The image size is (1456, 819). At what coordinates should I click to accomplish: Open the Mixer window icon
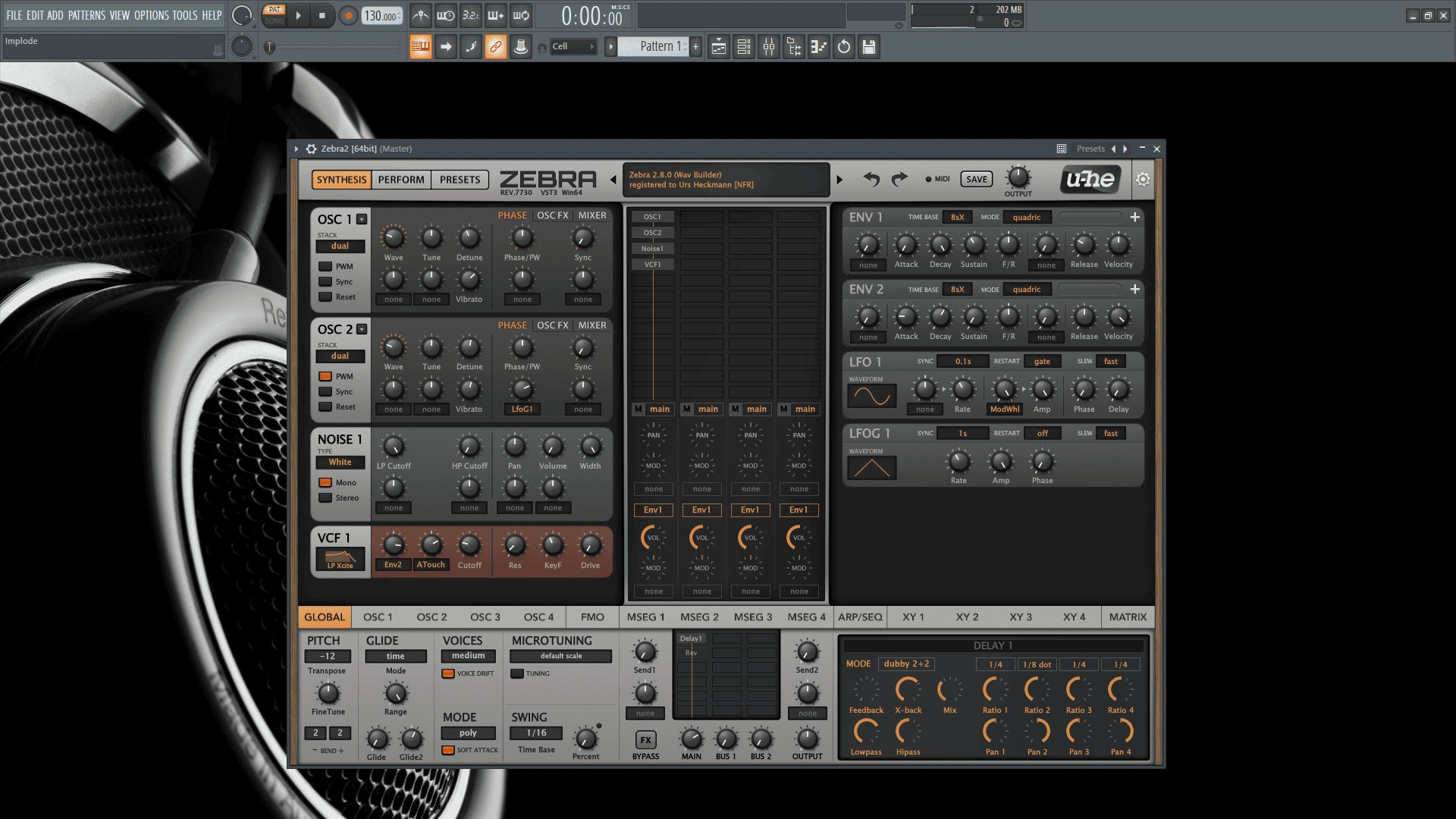pos(769,47)
